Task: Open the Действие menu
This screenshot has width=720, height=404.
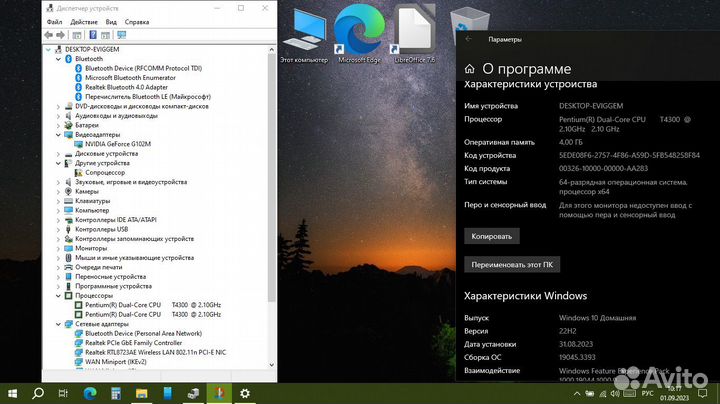Action: (84, 22)
